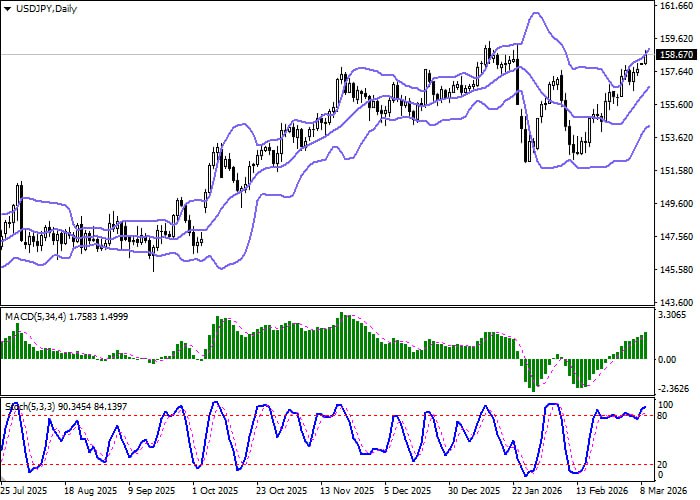700x500 pixels.
Task: Click the 151.580 level on price scale
Action: [676, 171]
